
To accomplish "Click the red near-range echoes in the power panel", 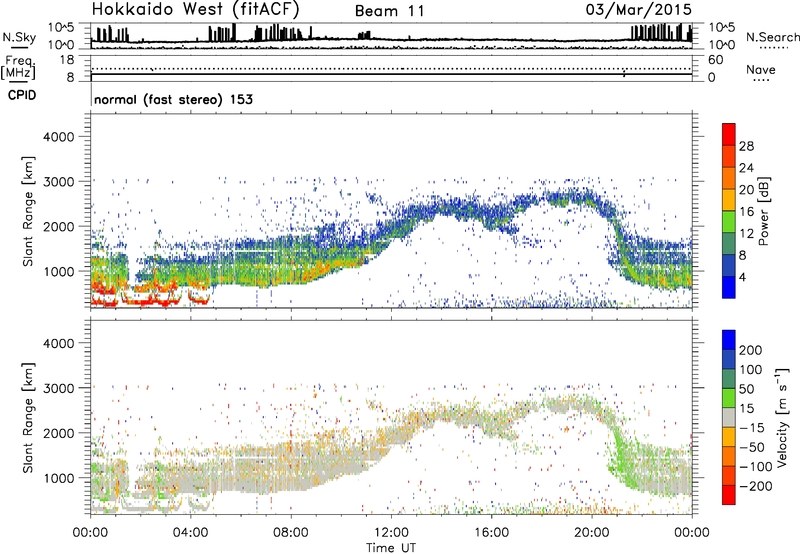I will pyautogui.click(x=148, y=301).
